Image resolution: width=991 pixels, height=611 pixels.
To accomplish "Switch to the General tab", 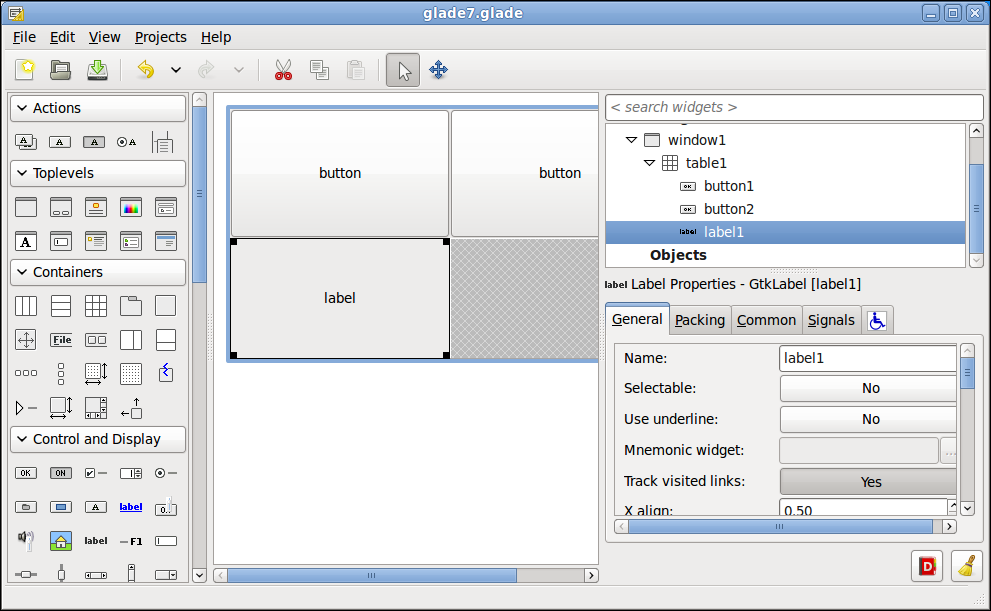I will click(x=637, y=319).
